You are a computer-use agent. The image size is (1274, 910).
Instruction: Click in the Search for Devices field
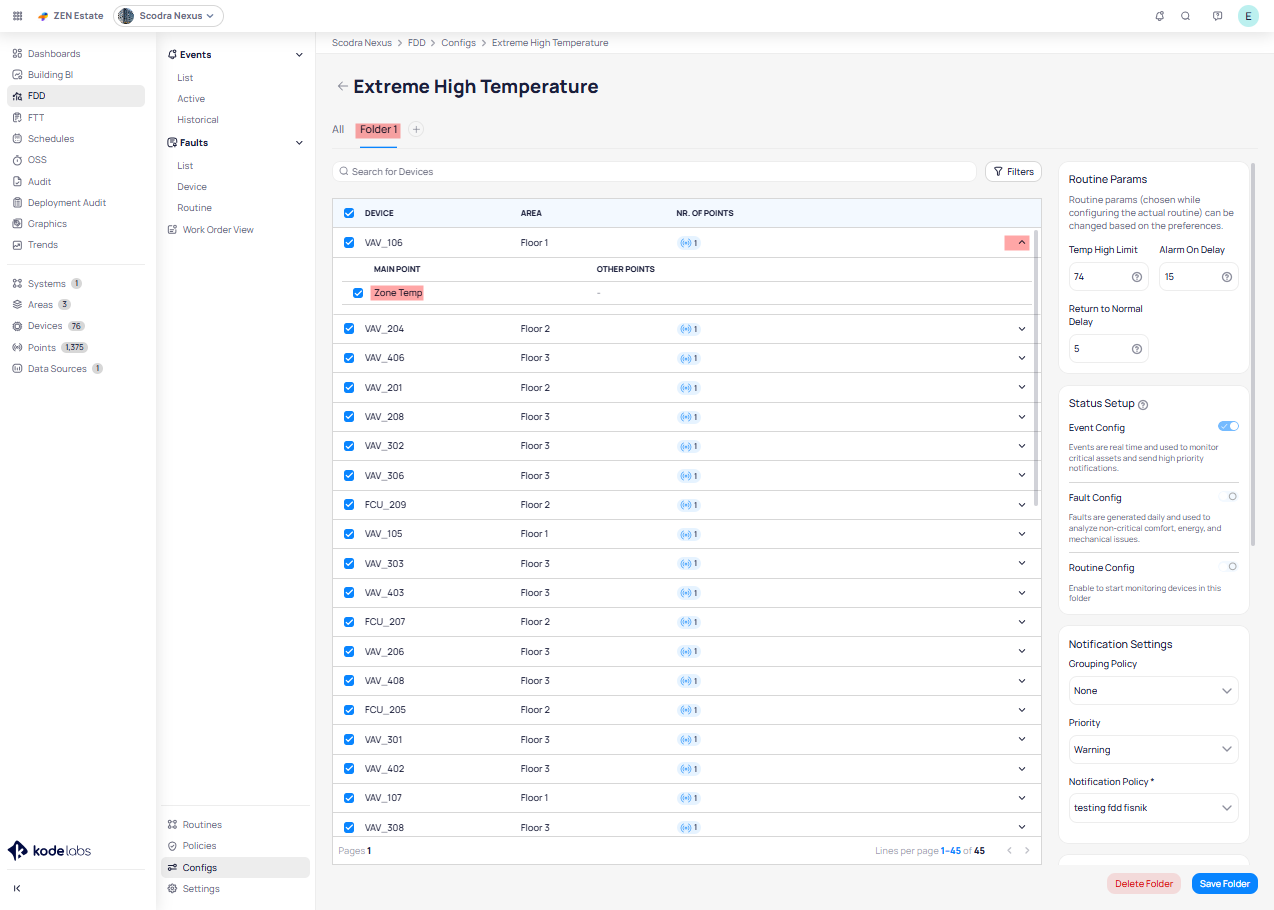coord(655,172)
